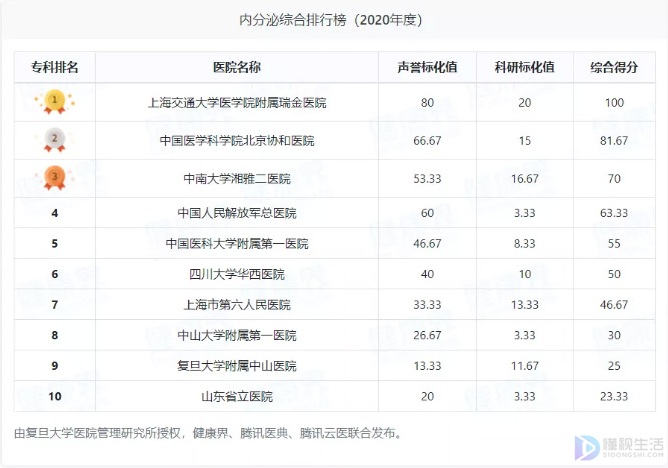668x468 pixels.
Task: Click 中国医科大学 reputation value 46.67
Action: pos(427,244)
